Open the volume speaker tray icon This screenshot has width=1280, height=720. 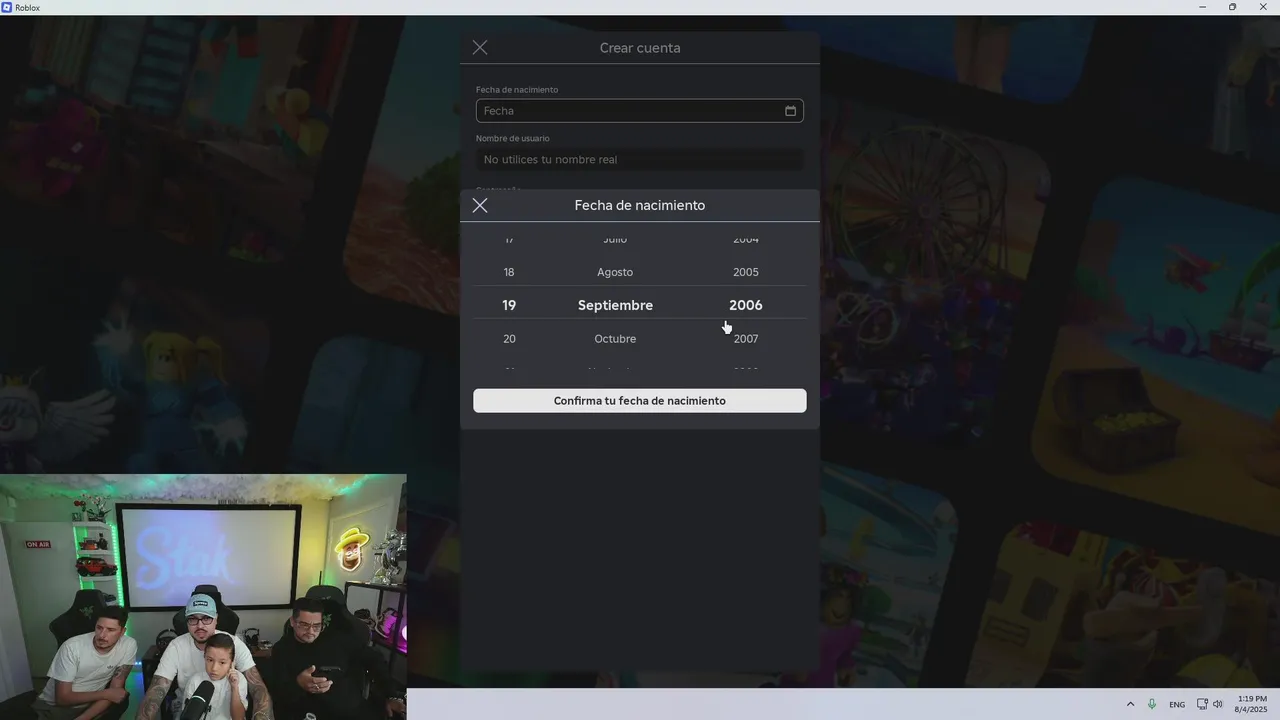(x=1218, y=704)
